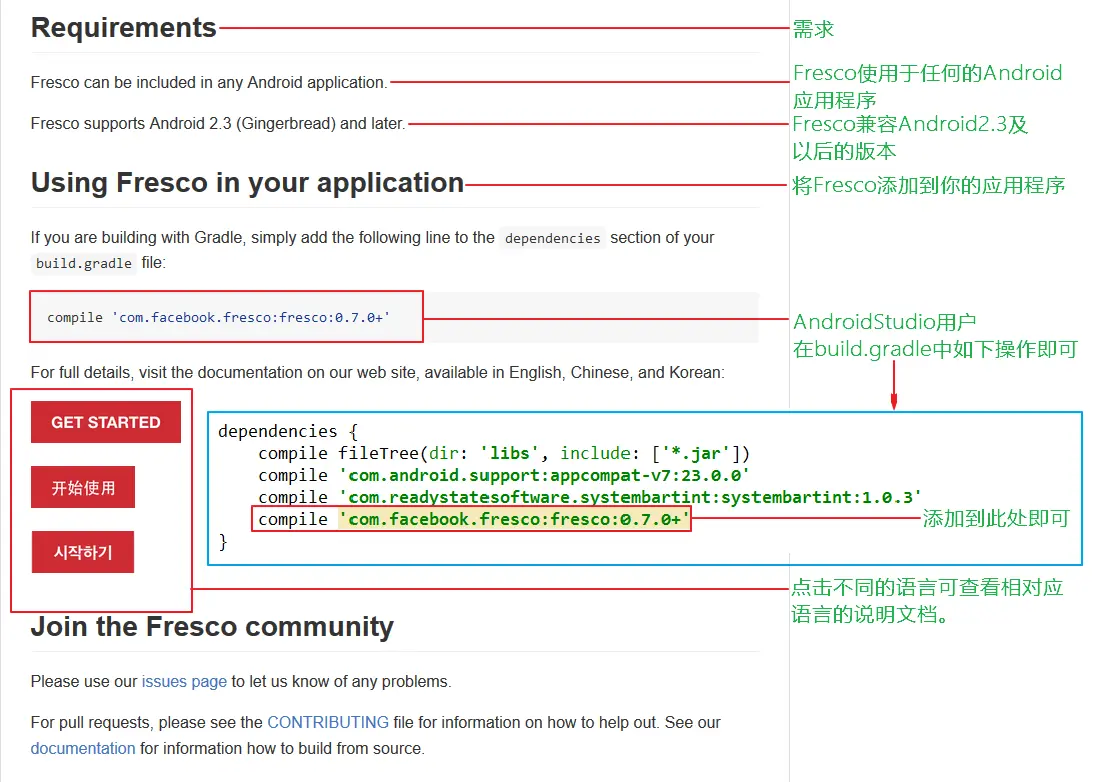Open the documentation link about building from source
Screen dimensions: 1101x782
83,748
